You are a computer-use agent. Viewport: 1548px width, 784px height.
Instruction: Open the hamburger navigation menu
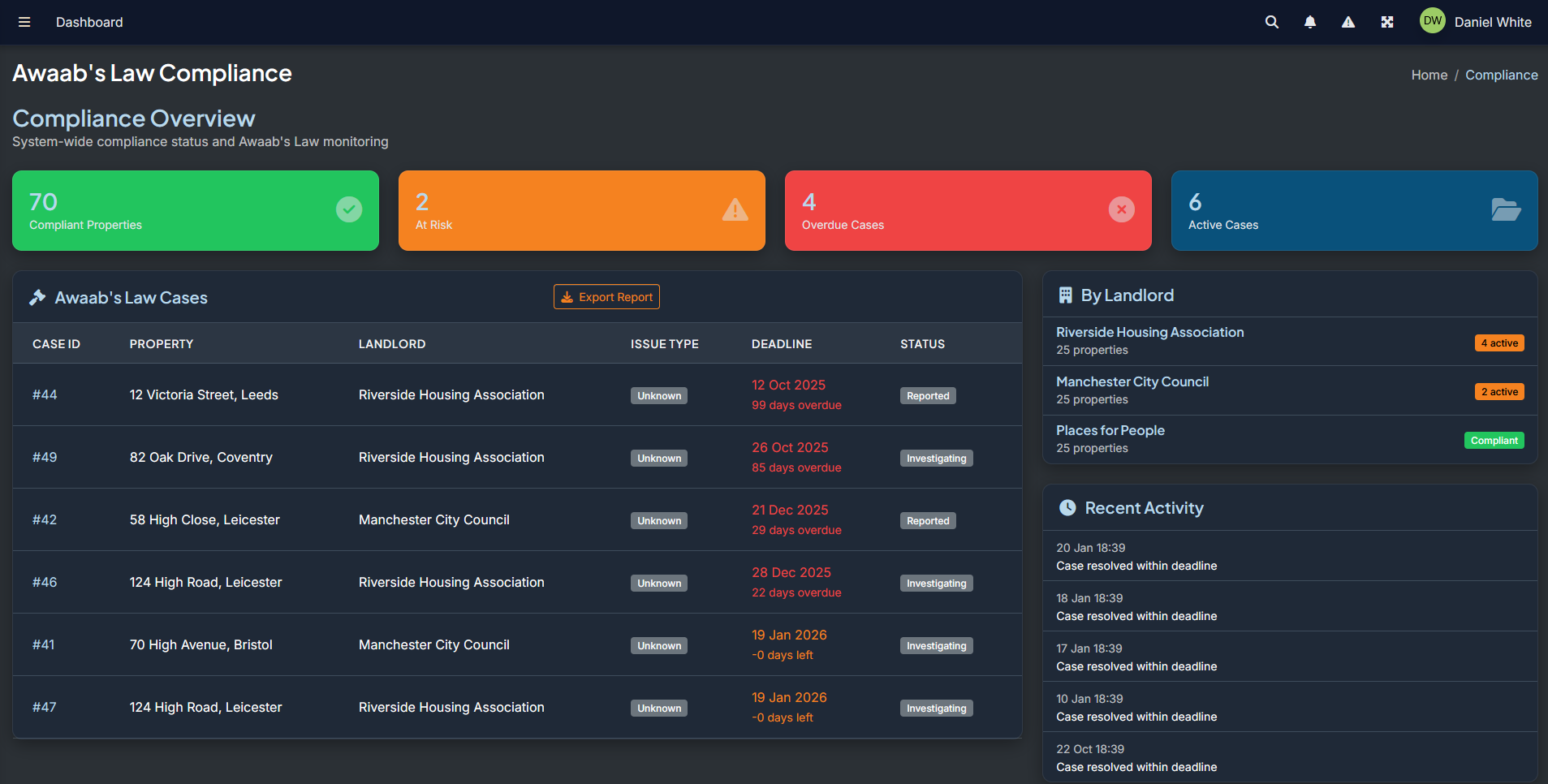click(x=24, y=22)
